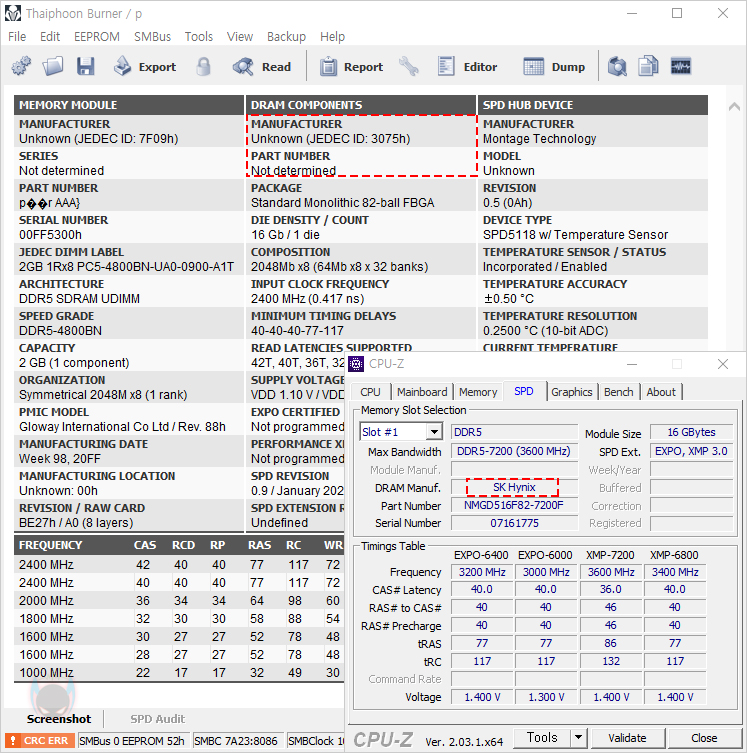Click the Validate button in CPU-Z
The width and height of the screenshot is (747, 753).
pos(627,738)
